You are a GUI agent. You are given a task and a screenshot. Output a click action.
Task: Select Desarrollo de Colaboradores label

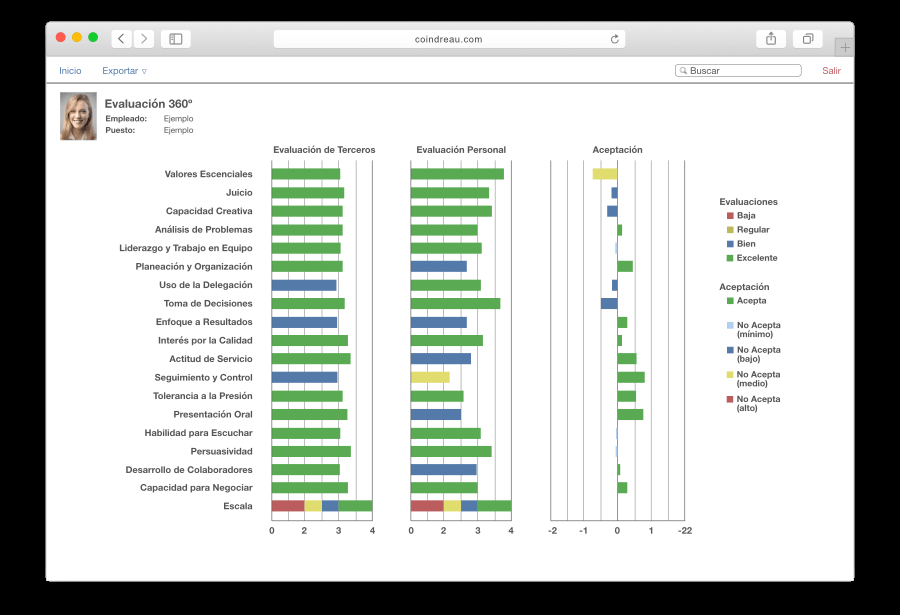(189, 469)
